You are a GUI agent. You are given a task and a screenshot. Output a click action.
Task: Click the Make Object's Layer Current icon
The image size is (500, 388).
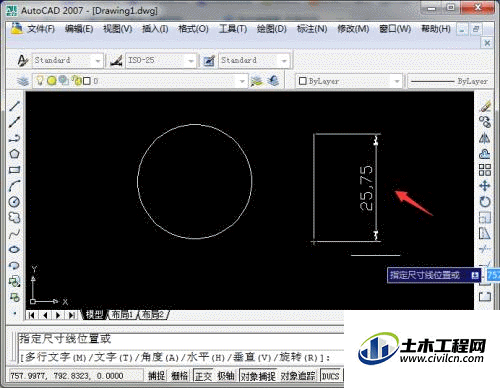(257, 81)
